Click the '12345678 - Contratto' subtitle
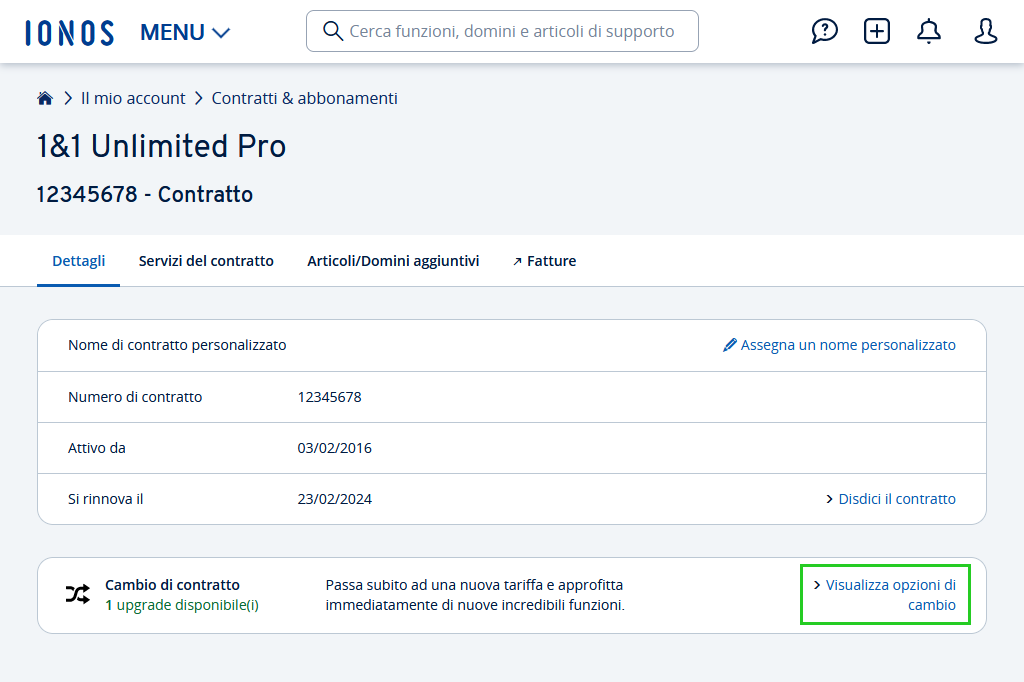 tap(144, 194)
